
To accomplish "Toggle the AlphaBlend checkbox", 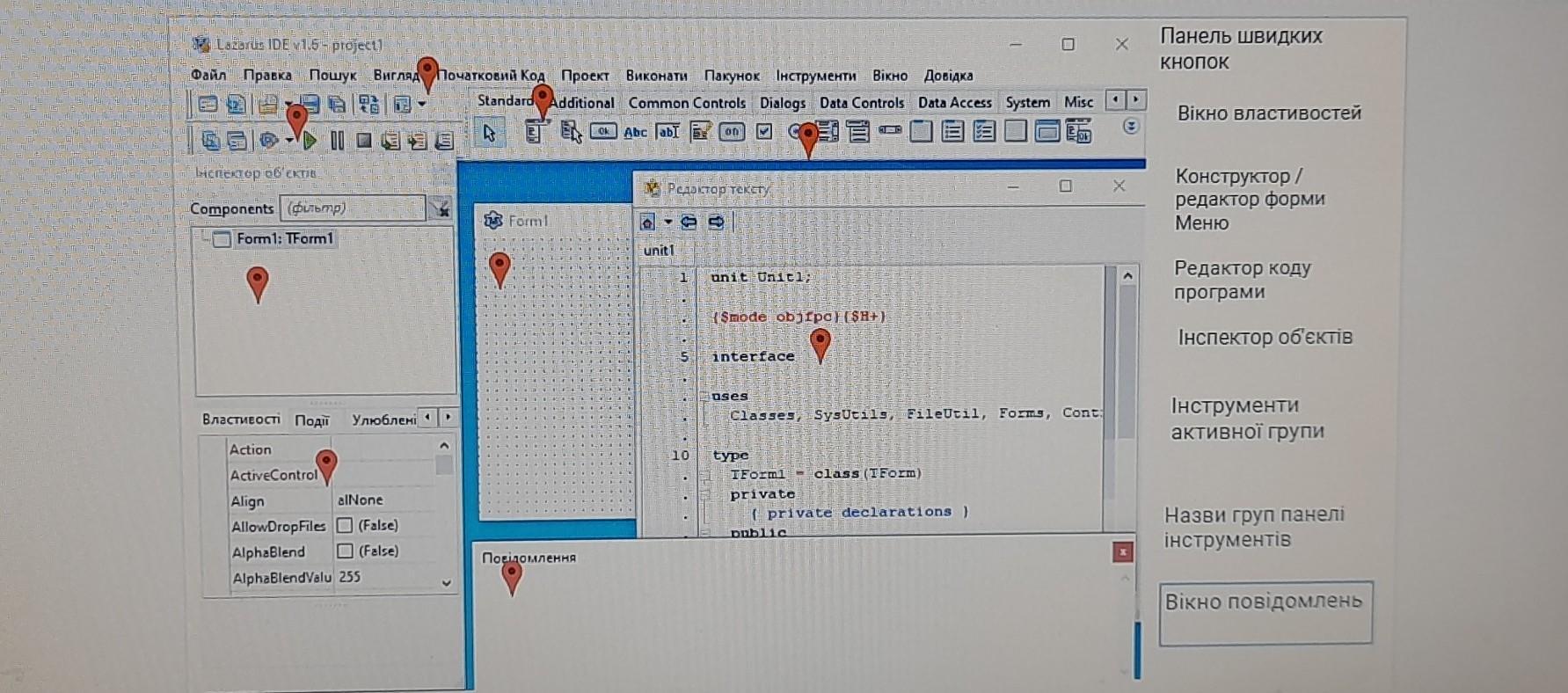I will click(345, 551).
